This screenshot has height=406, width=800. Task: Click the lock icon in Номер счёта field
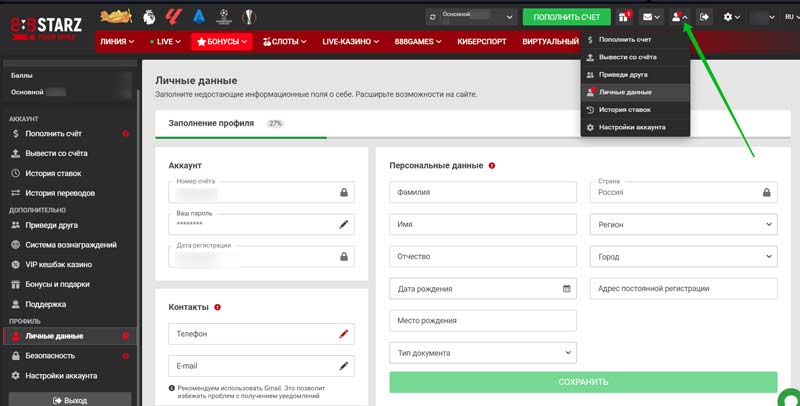click(344, 192)
